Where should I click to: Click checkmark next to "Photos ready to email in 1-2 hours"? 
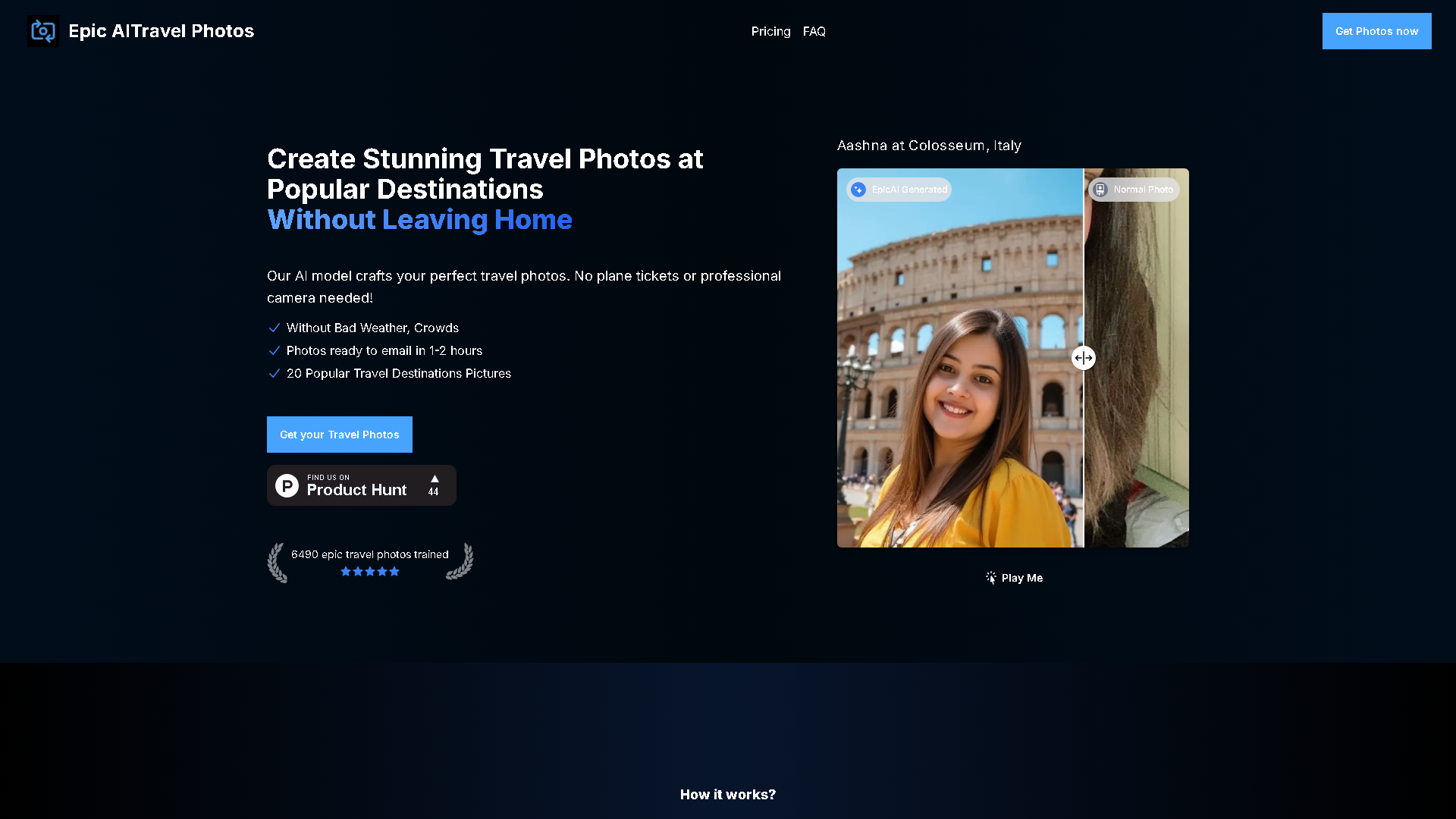tap(275, 350)
